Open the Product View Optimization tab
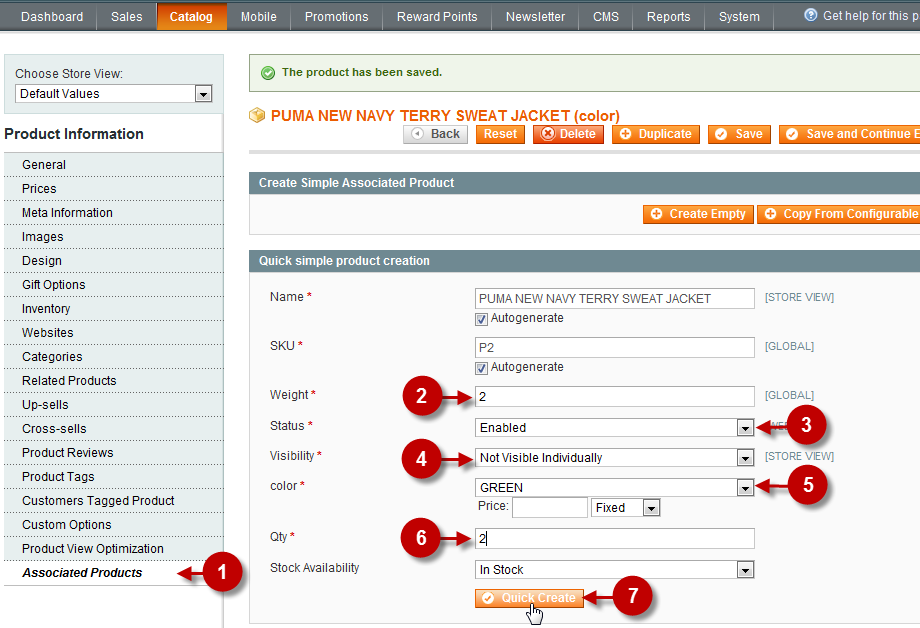920x628 pixels. [x=114, y=549]
